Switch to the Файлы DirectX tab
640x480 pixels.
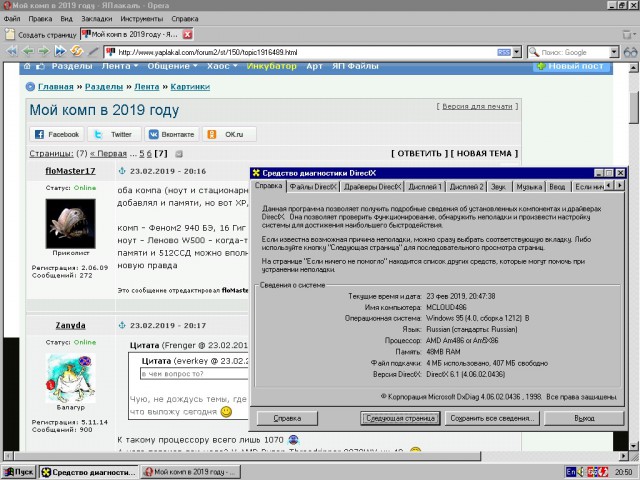pyautogui.click(x=313, y=187)
